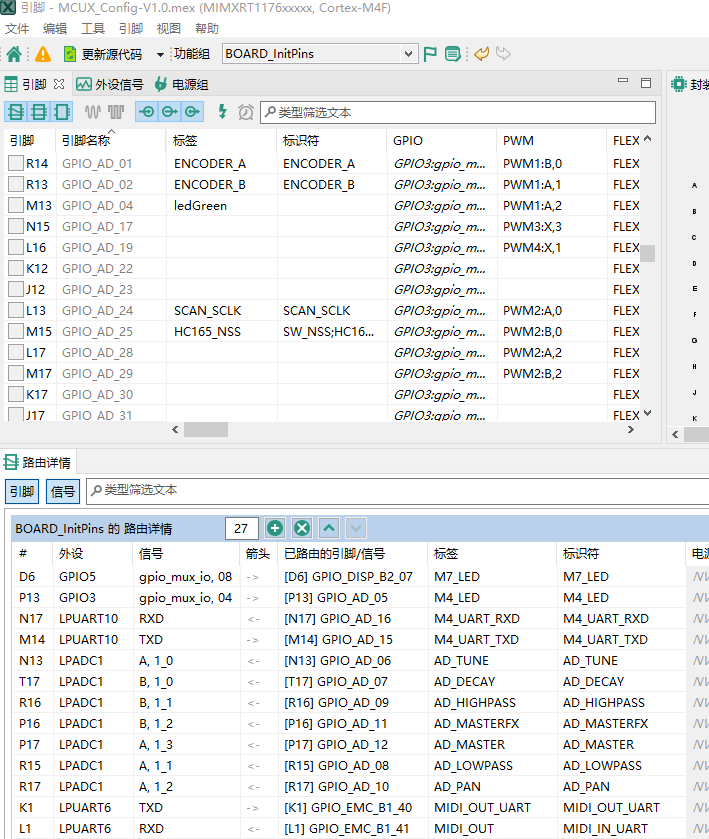The width and height of the screenshot is (709, 839).
Task: Open the orange warning problems icon
Action: point(43,54)
